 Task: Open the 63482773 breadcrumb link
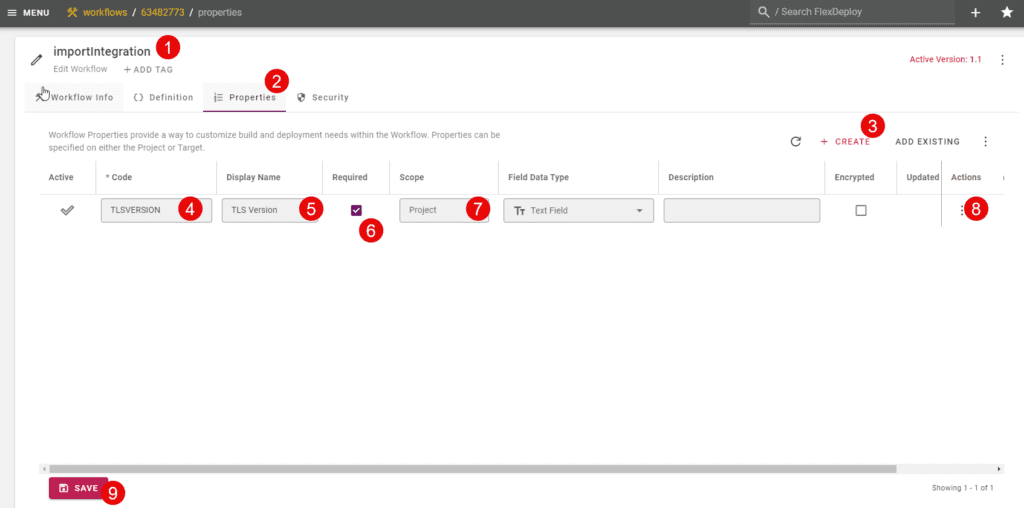tap(163, 12)
